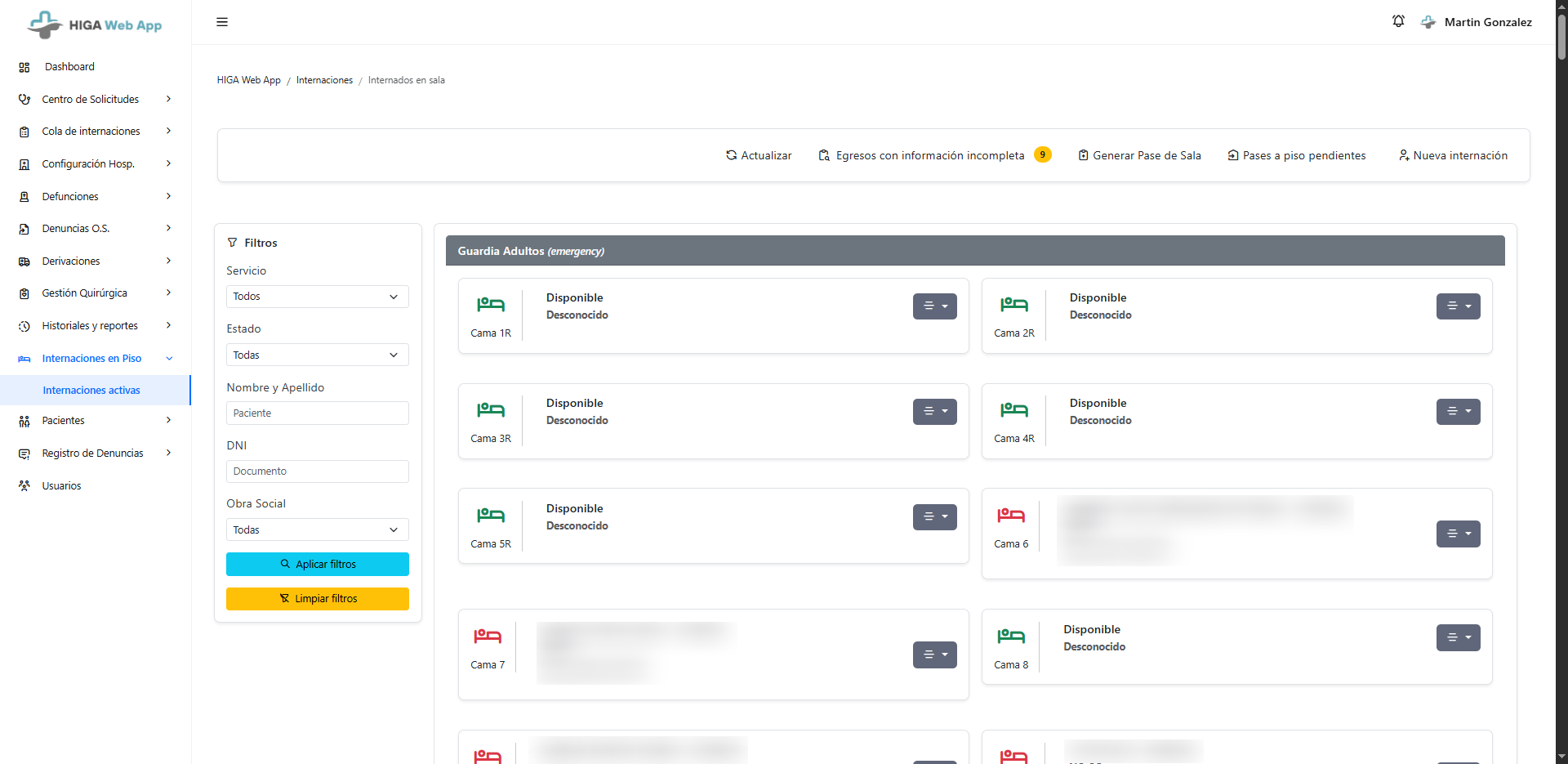Open the Servicio dropdown showing Todos

pyautogui.click(x=318, y=297)
